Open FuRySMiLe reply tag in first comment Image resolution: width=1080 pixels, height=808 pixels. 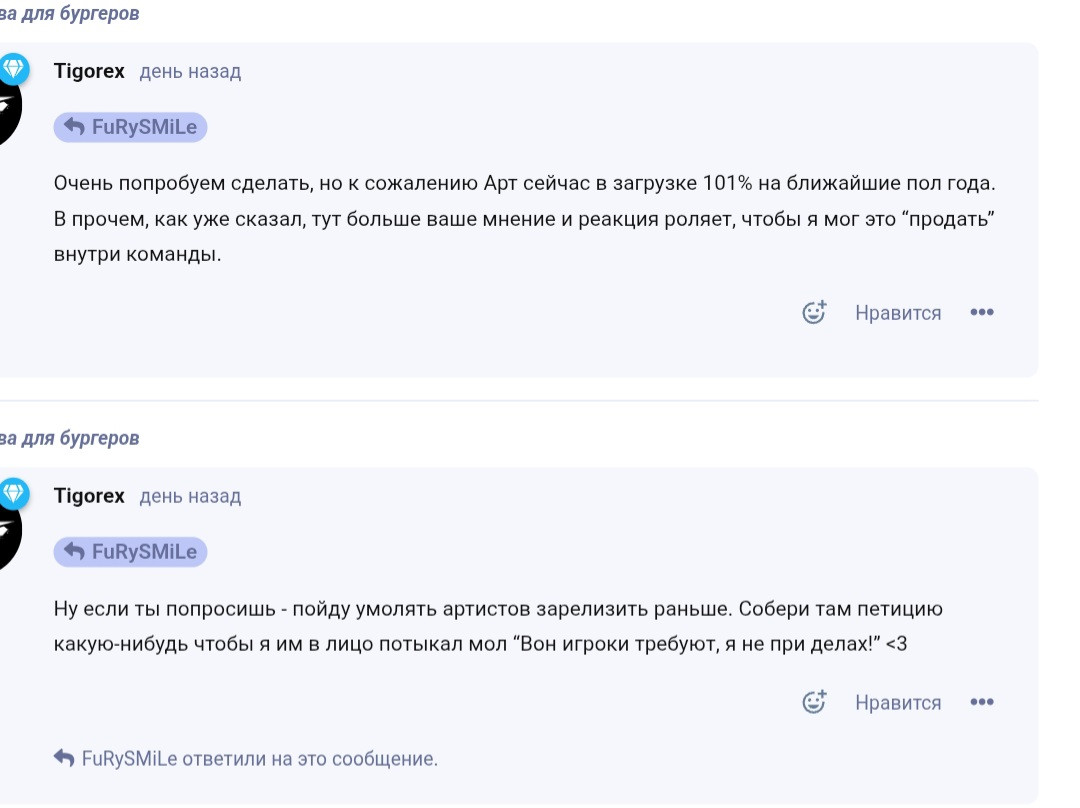pyautogui.click(x=130, y=127)
